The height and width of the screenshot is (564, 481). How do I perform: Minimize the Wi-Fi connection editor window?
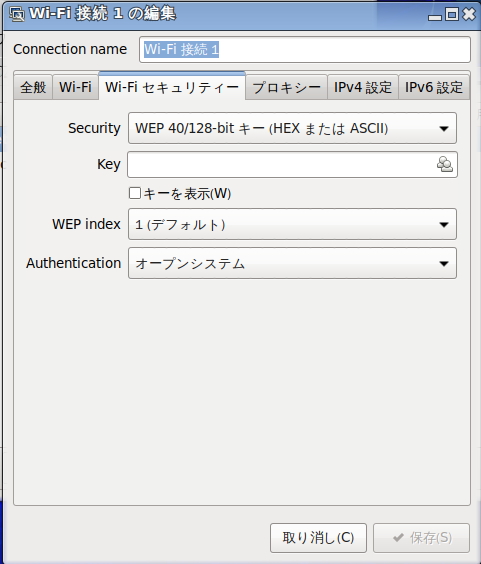pyautogui.click(x=435, y=15)
